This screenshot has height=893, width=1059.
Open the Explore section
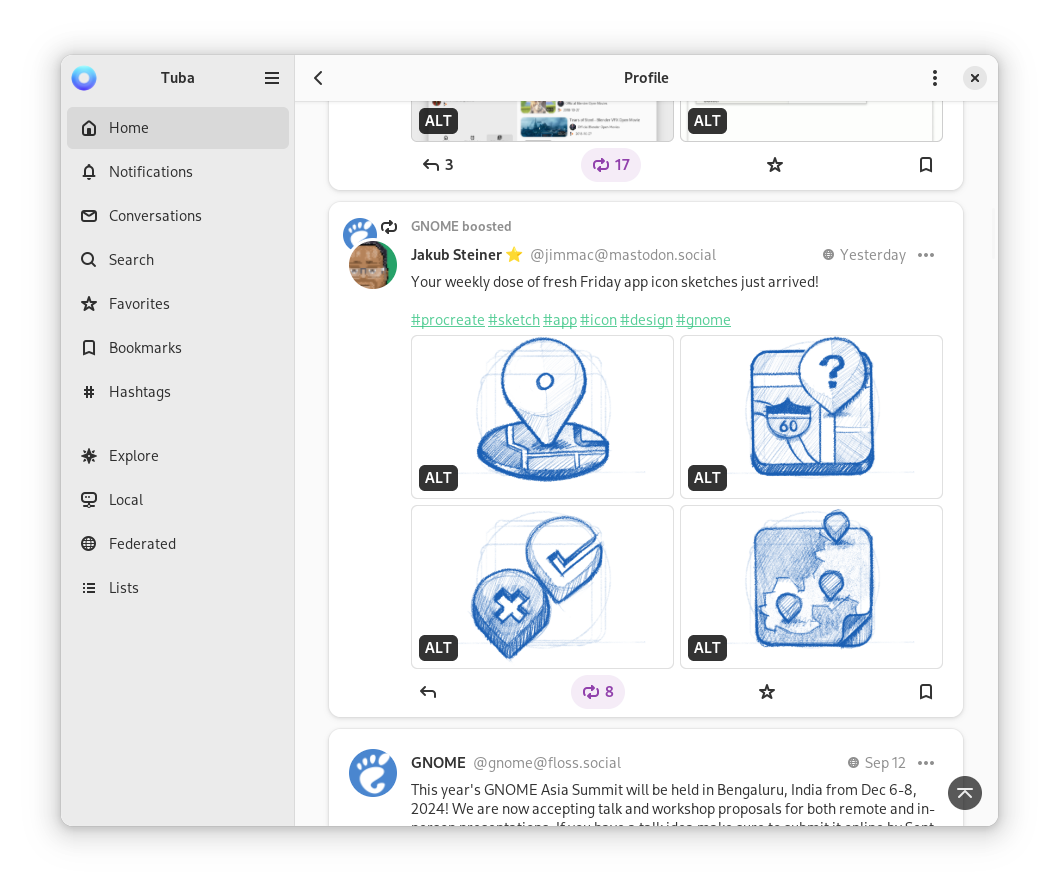point(133,456)
